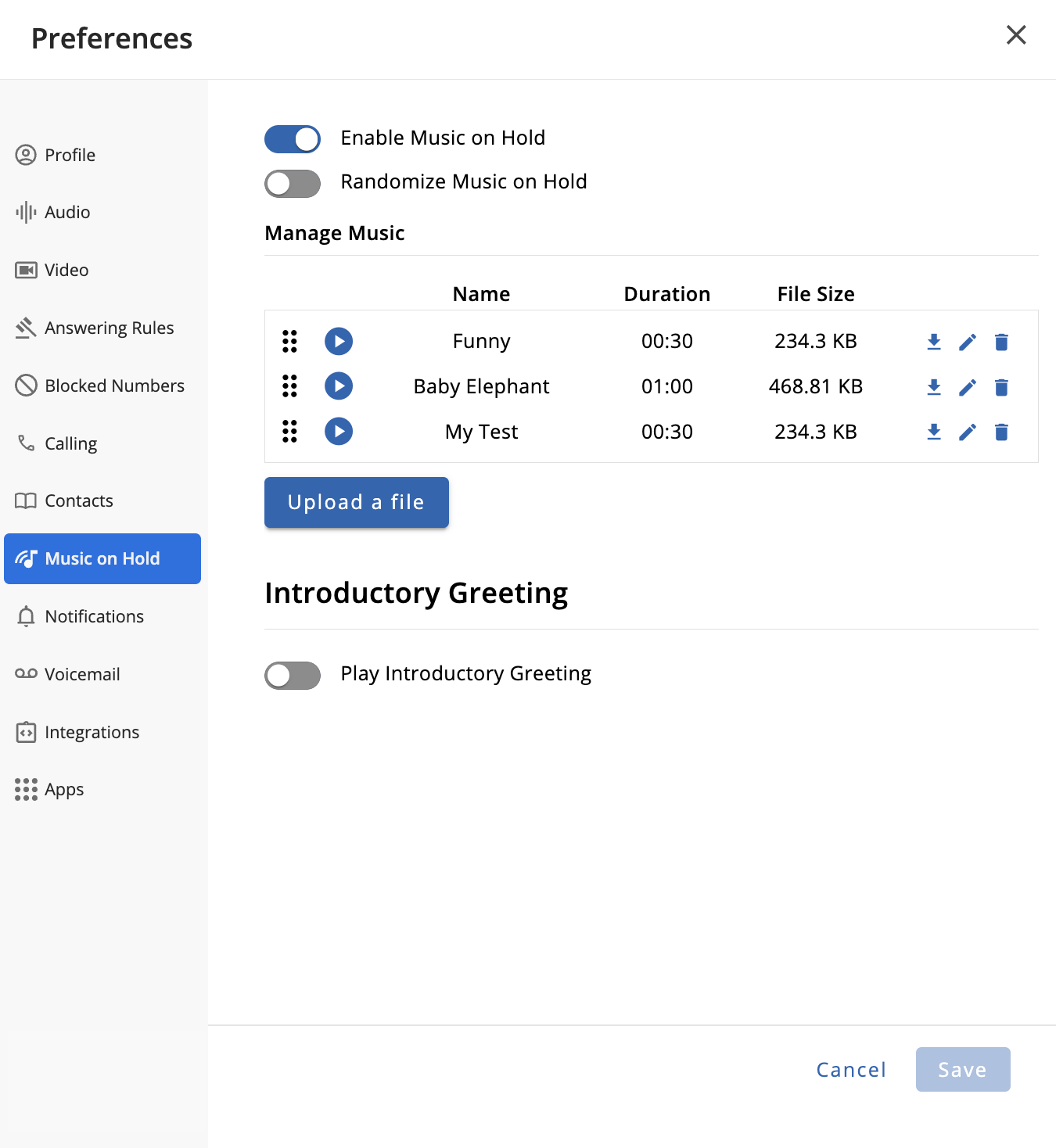Image resolution: width=1056 pixels, height=1148 pixels.
Task: Play the My Test track
Action: click(339, 432)
